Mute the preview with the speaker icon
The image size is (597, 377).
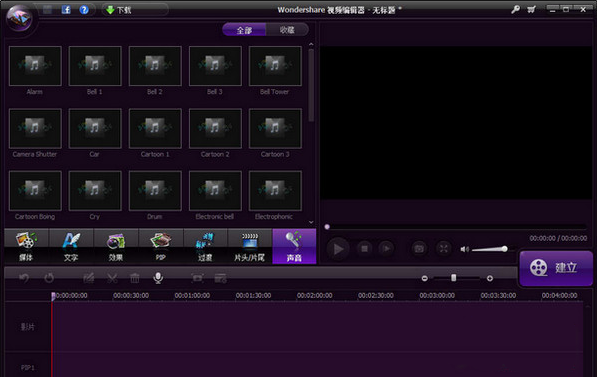coord(465,249)
